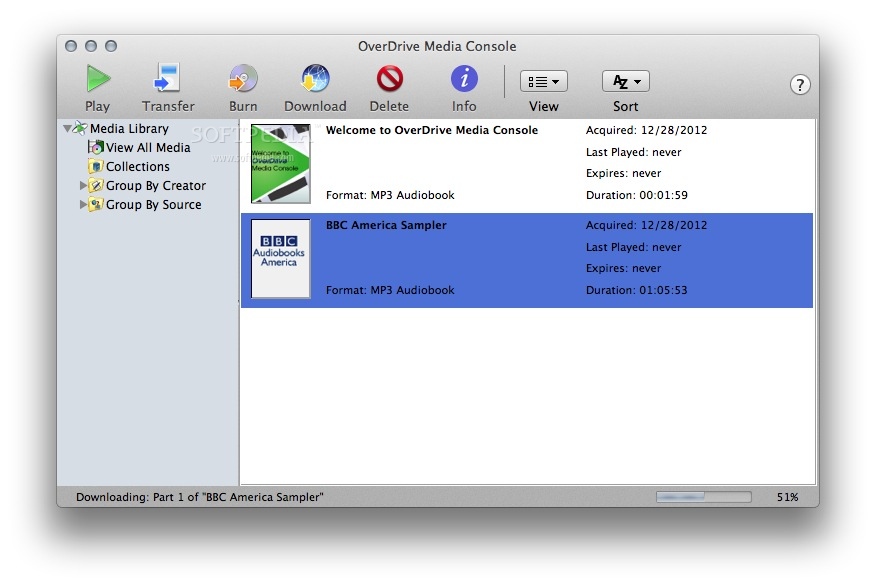This screenshot has width=876, height=586.
Task: Open the Sort dropdown
Action: pyautogui.click(x=624, y=80)
